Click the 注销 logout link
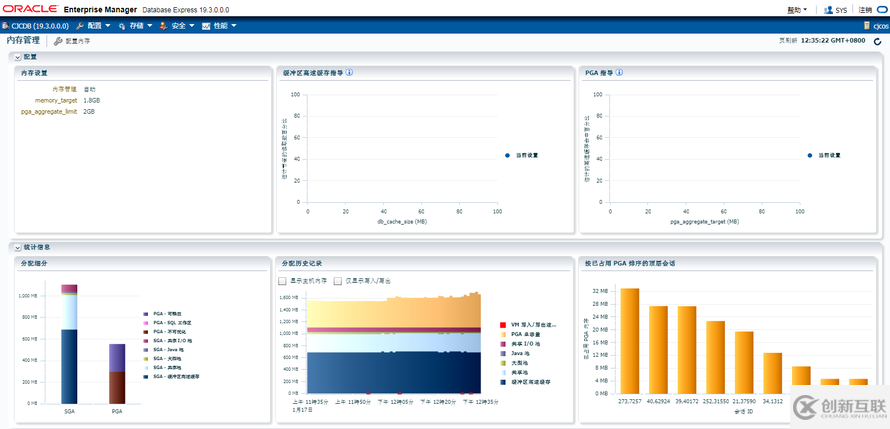 [865, 10]
